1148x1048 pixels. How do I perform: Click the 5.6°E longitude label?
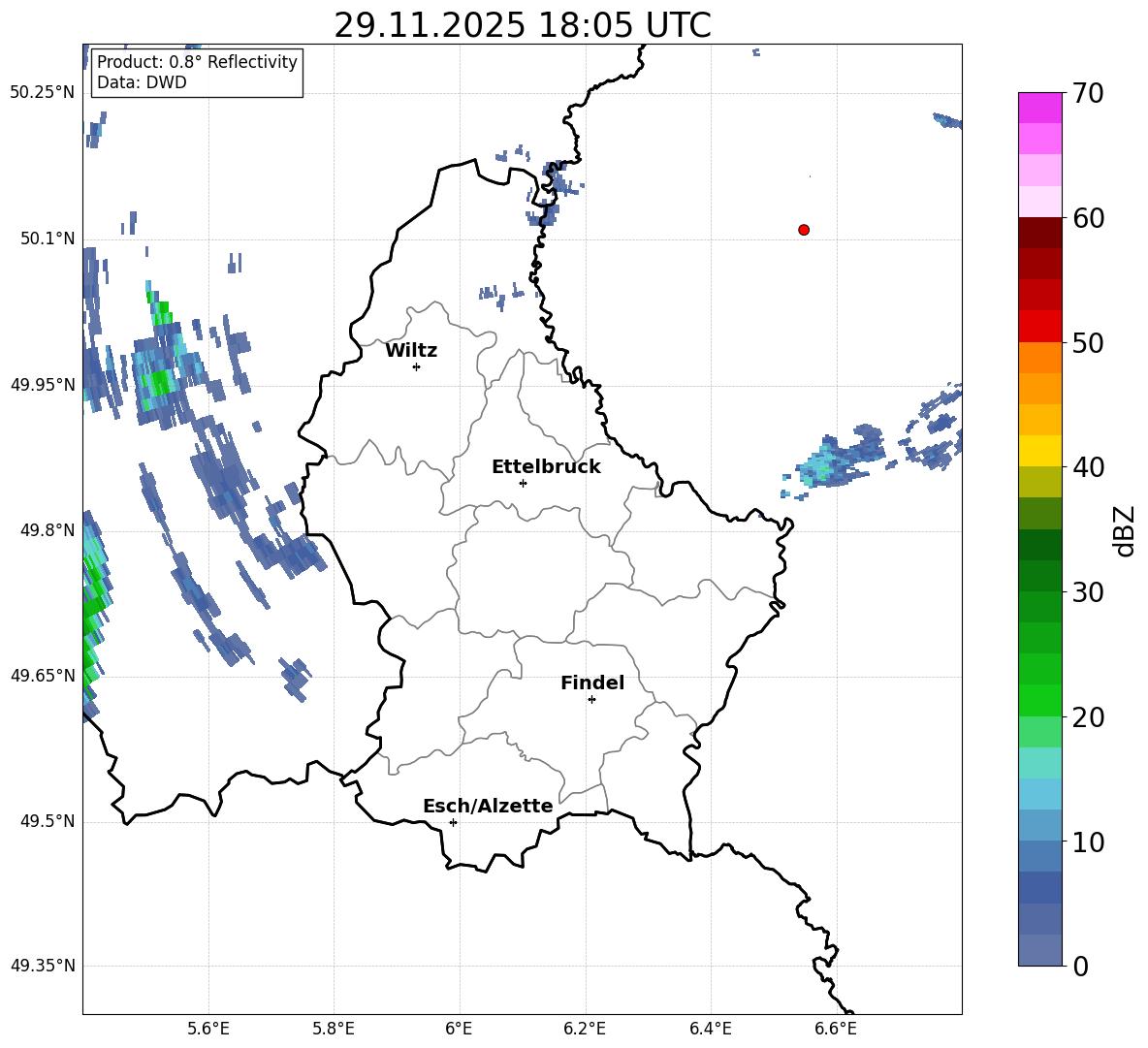(208, 1029)
